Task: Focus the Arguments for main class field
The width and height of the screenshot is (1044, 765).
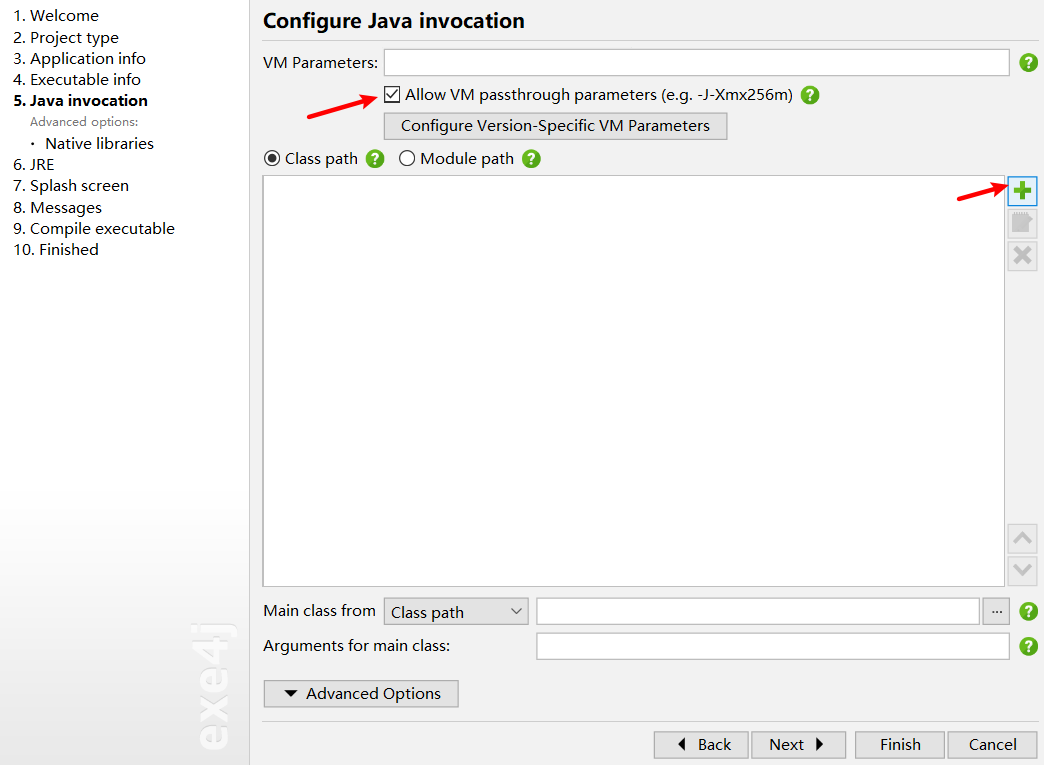Action: [x=773, y=646]
